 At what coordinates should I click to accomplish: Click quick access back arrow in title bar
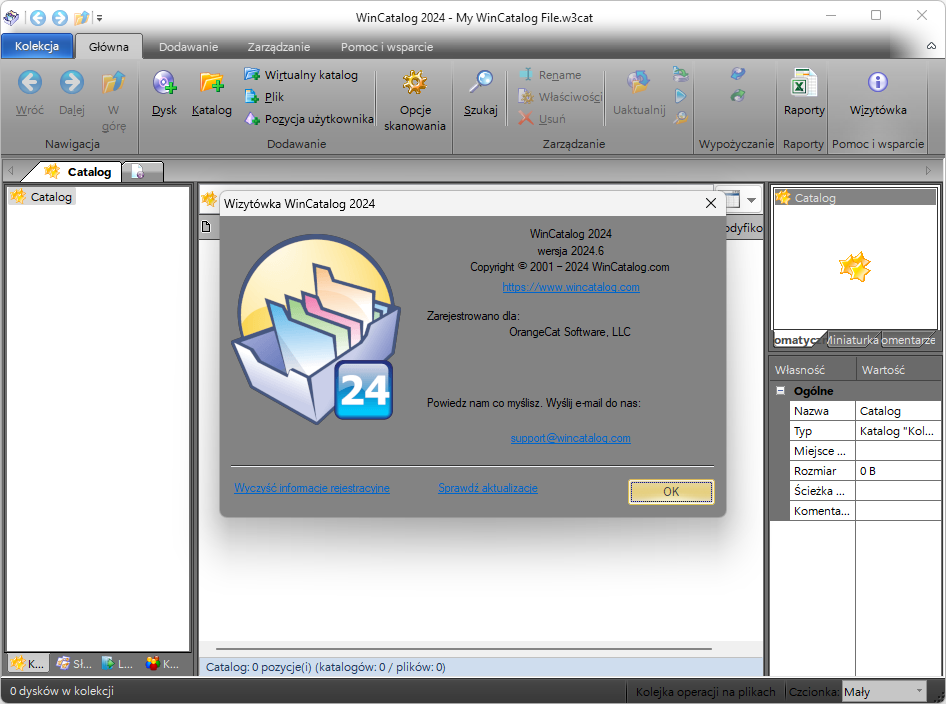(37, 17)
